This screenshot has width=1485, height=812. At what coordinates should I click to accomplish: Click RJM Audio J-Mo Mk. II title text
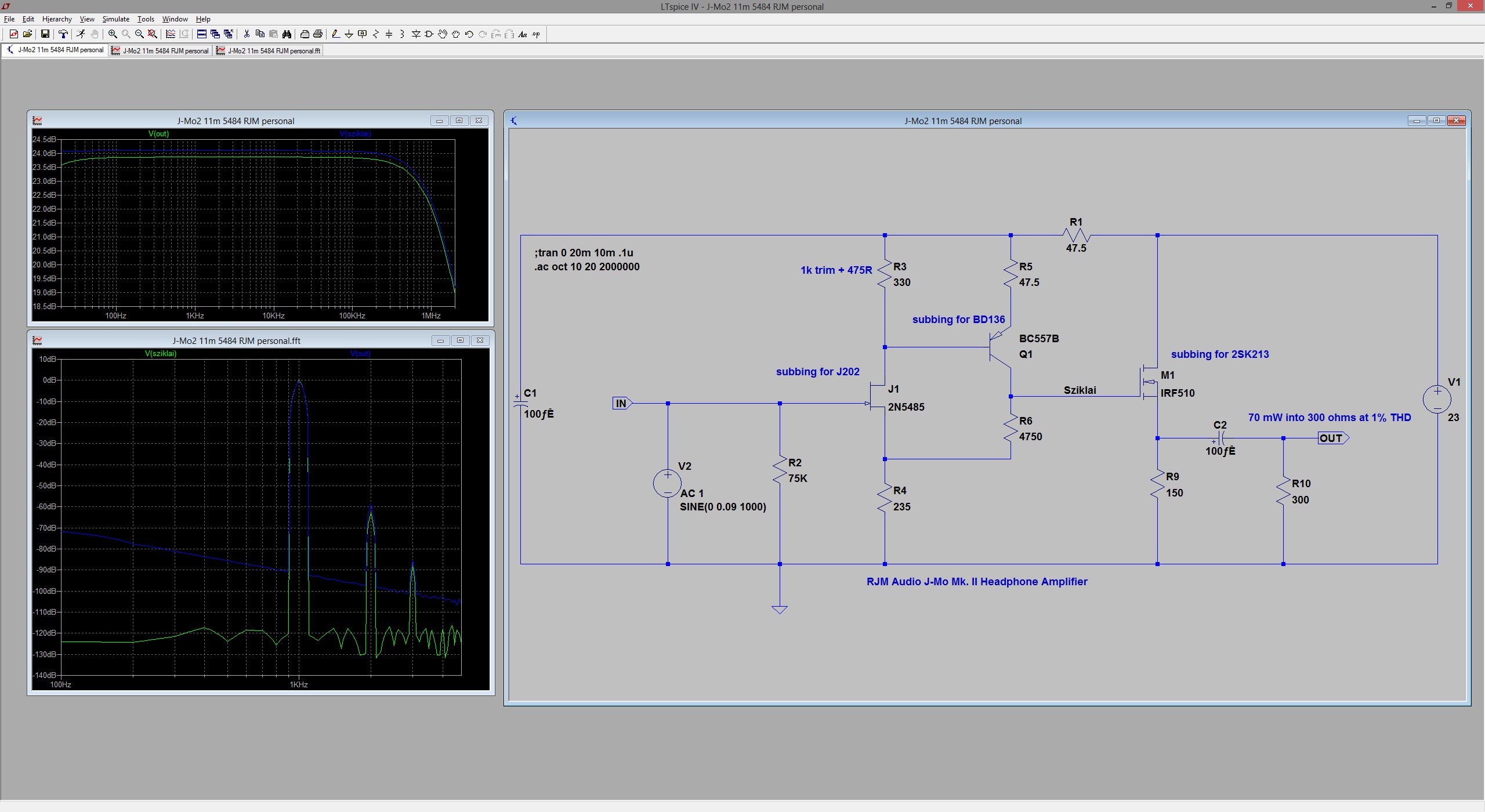tap(977, 582)
